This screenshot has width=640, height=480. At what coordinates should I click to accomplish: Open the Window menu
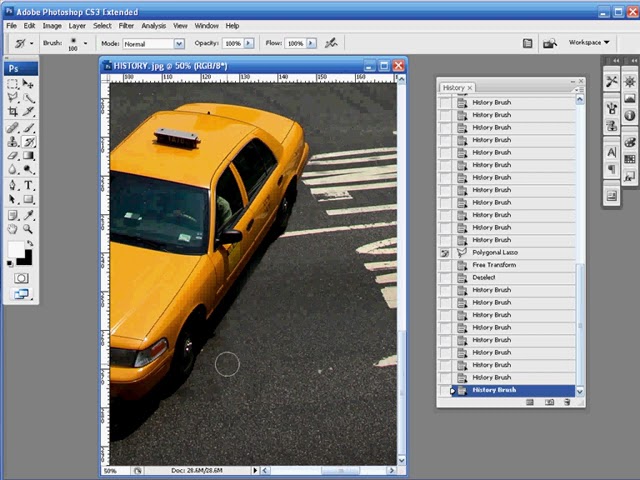[207, 26]
